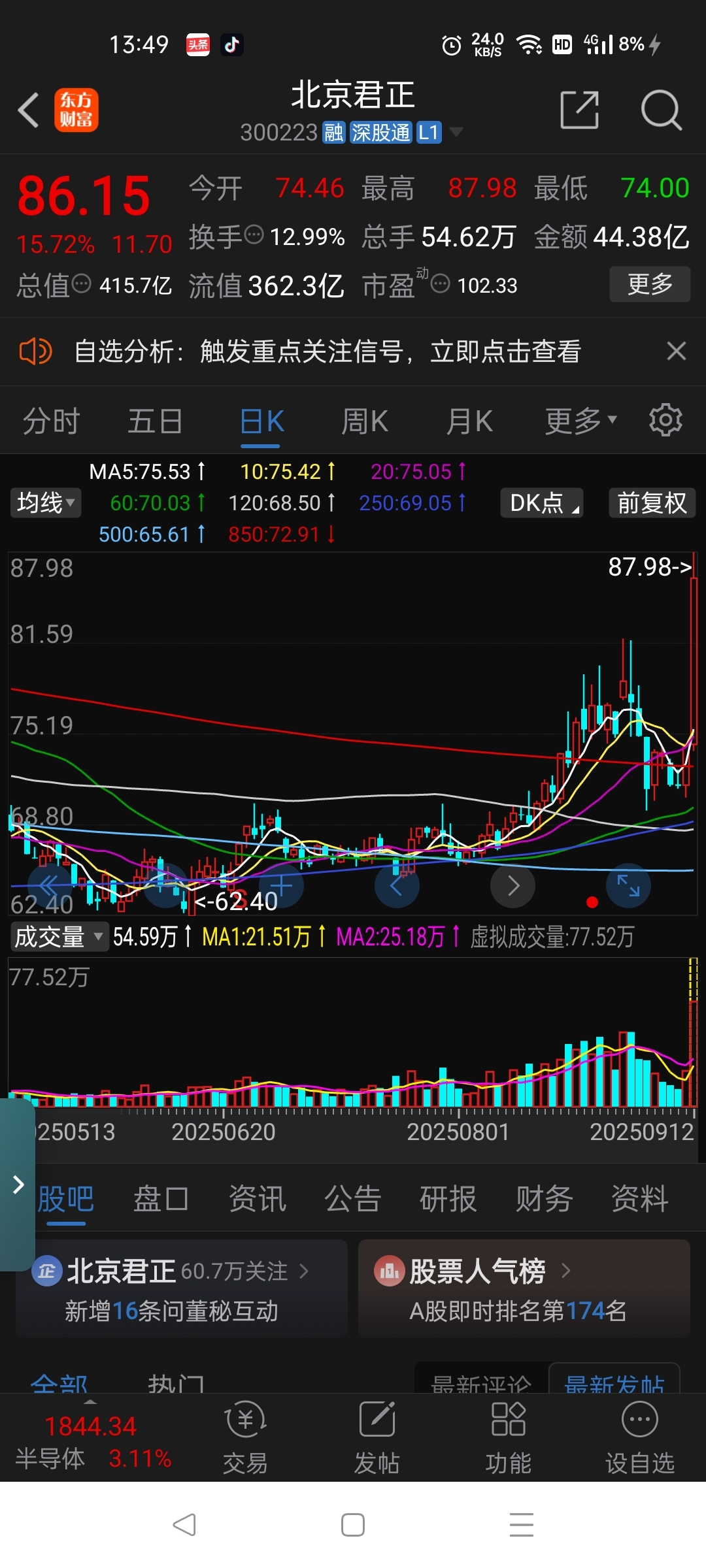Tap the 62.40 low price label

click(237, 902)
